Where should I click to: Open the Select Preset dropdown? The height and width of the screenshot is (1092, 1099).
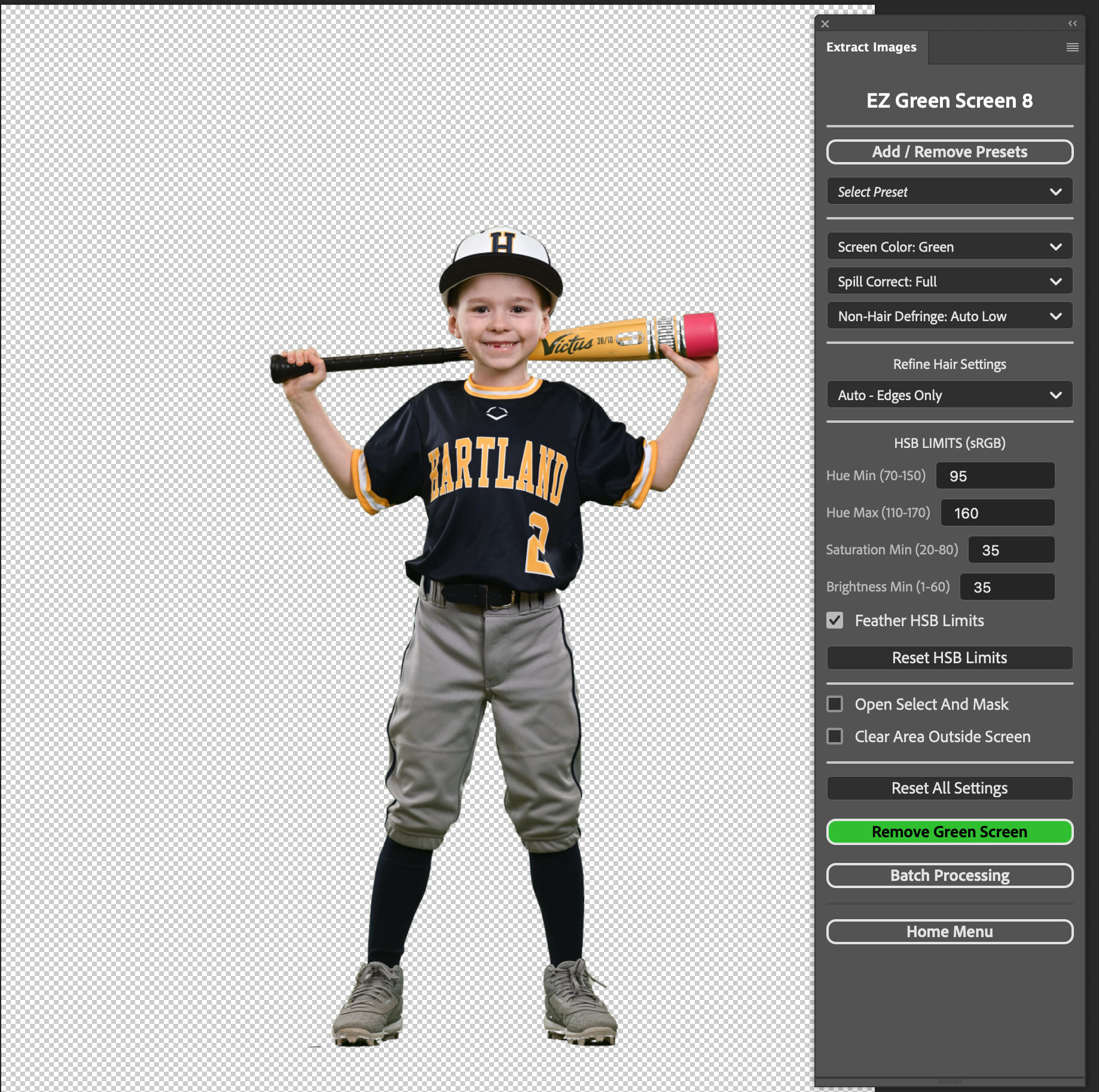click(x=950, y=192)
